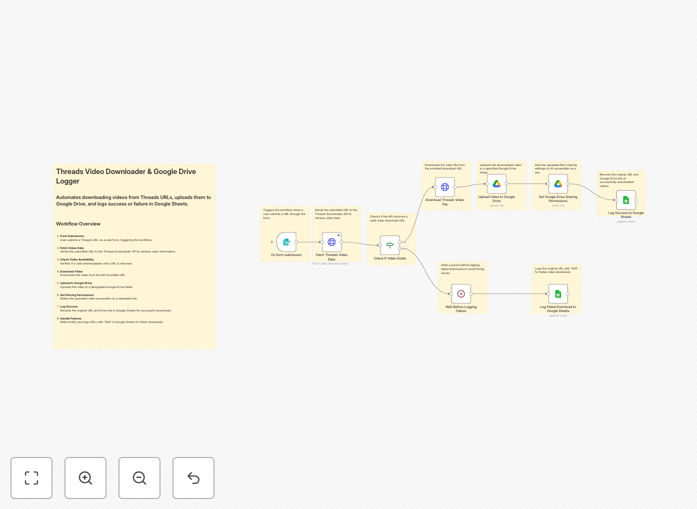Select the Log Success to Google Sheets node

pyautogui.click(x=626, y=200)
